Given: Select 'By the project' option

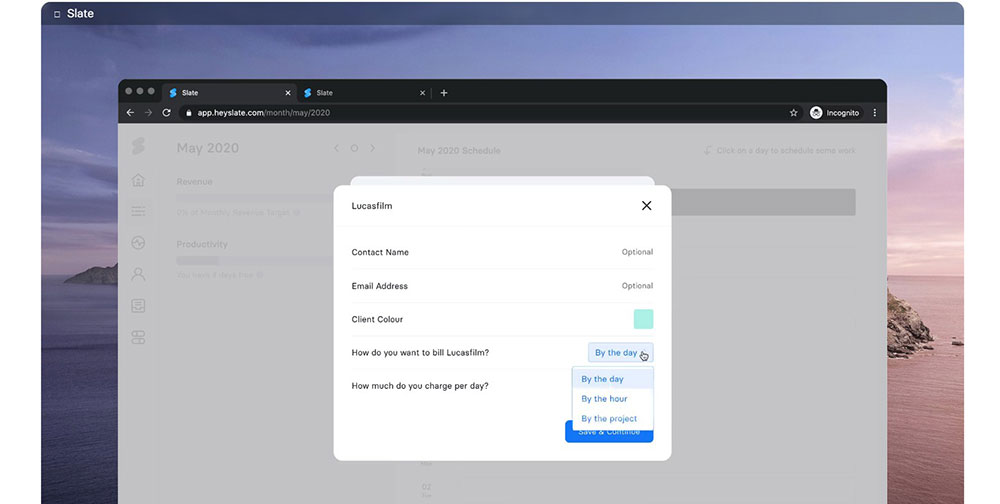Looking at the screenshot, I should tap(613, 419).
